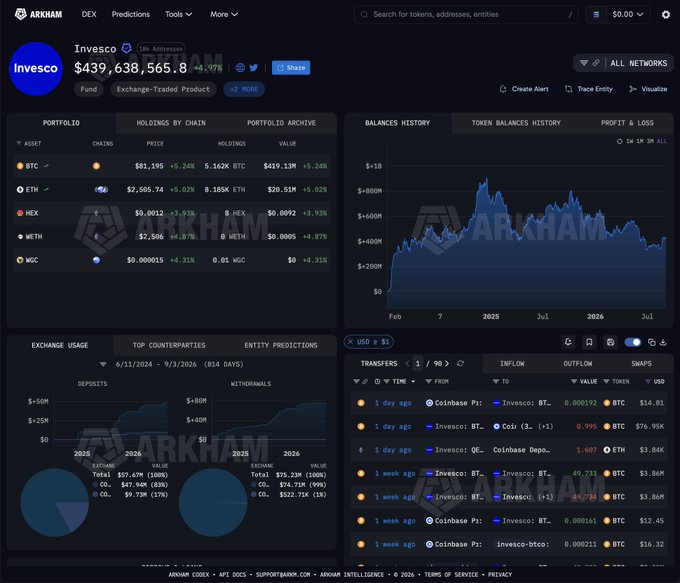Select 1W range on balances chart
Image resolution: width=680 pixels, height=583 pixels.
point(629,141)
